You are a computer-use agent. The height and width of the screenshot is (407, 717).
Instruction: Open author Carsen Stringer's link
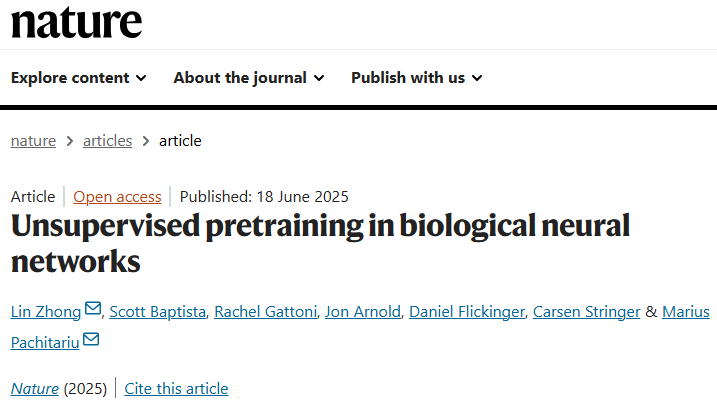point(586,311)
